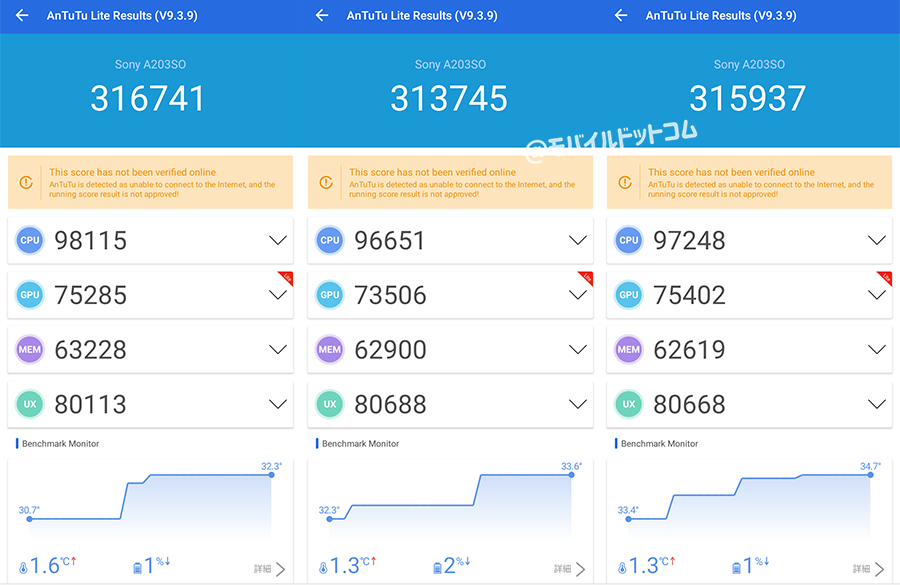
Task: Click the warning icon in the 316741 result
Action: 26,183
